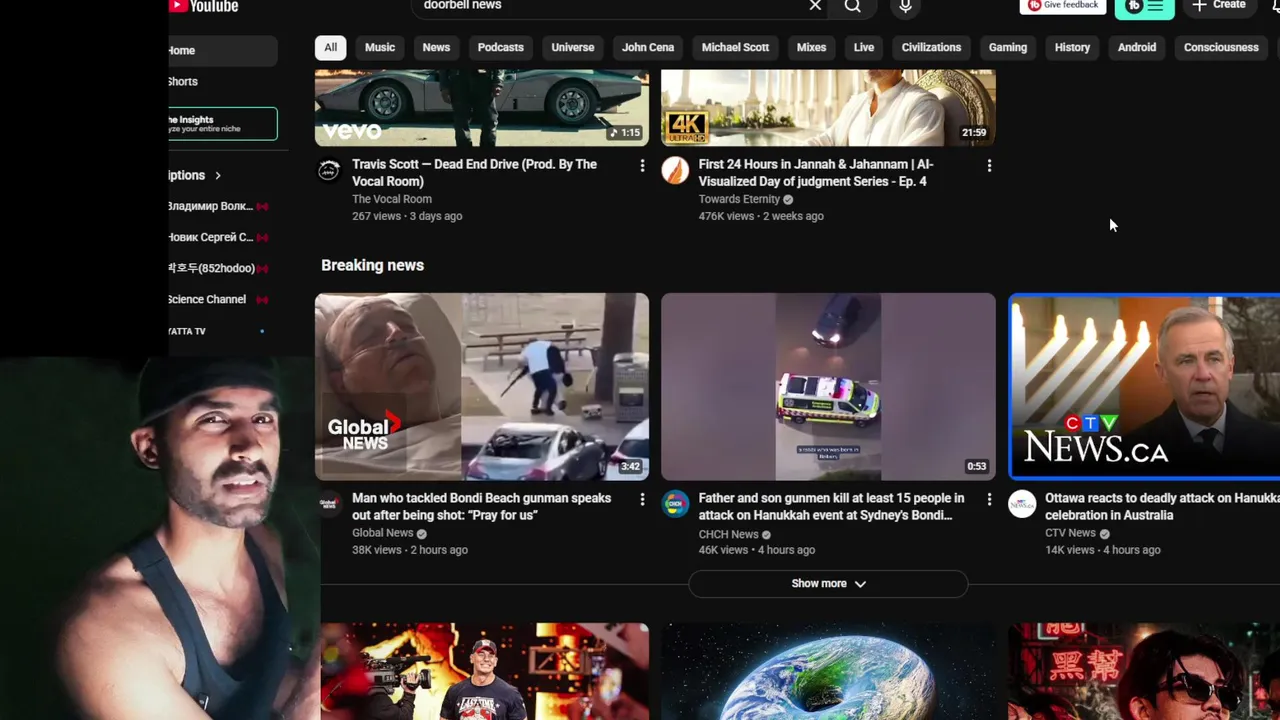Select the History filter chip

click(1072, 47)
